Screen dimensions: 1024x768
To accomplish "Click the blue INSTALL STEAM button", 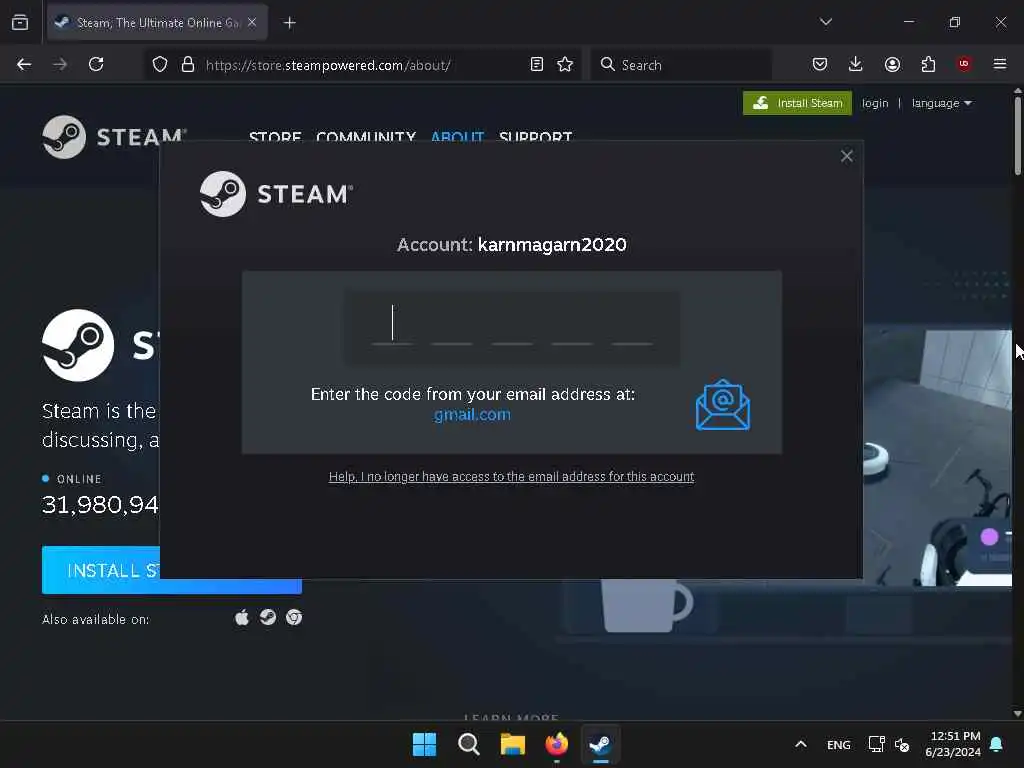I will coord(101,570).
